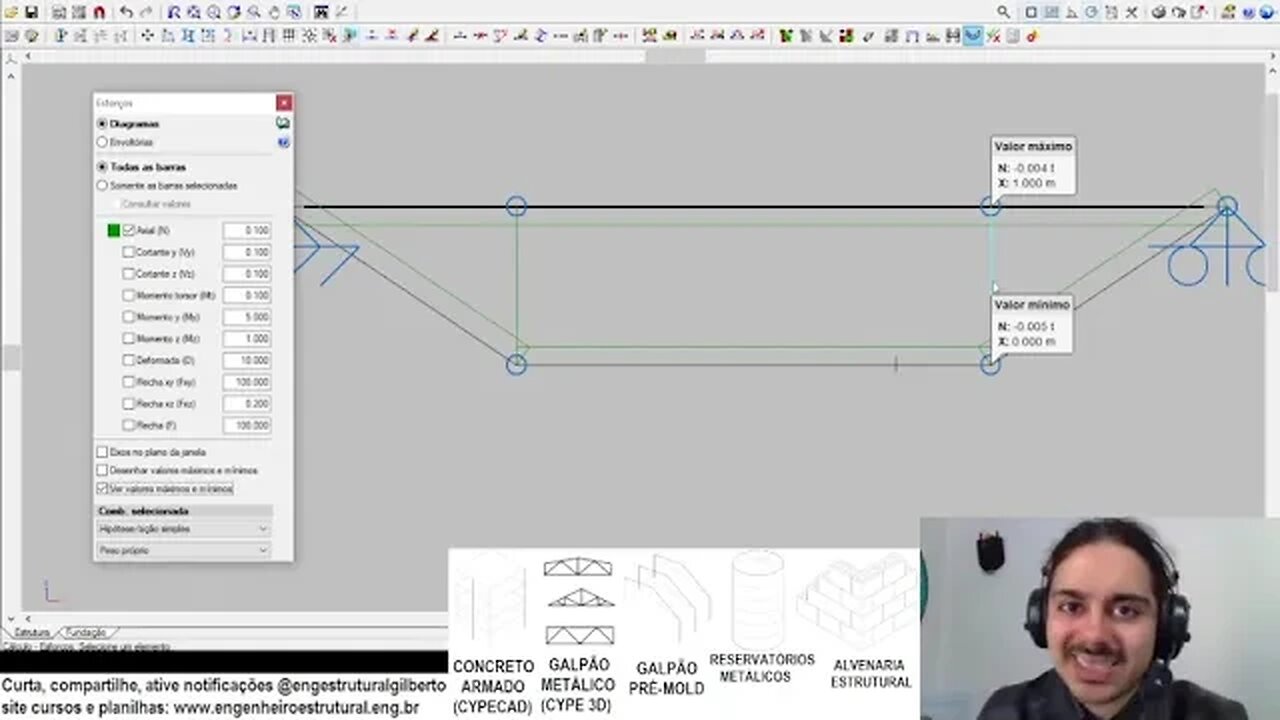
Task: Click the grid table icon in second toolbar
Action: [288, 36]
